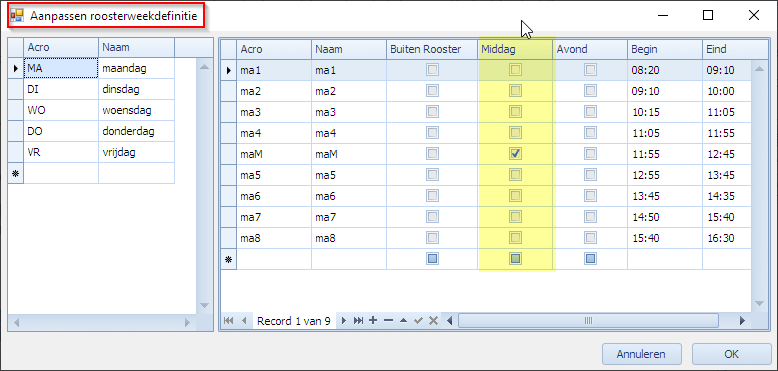Add a new record with plus icon
778x371 pixels.
[373, 320]
